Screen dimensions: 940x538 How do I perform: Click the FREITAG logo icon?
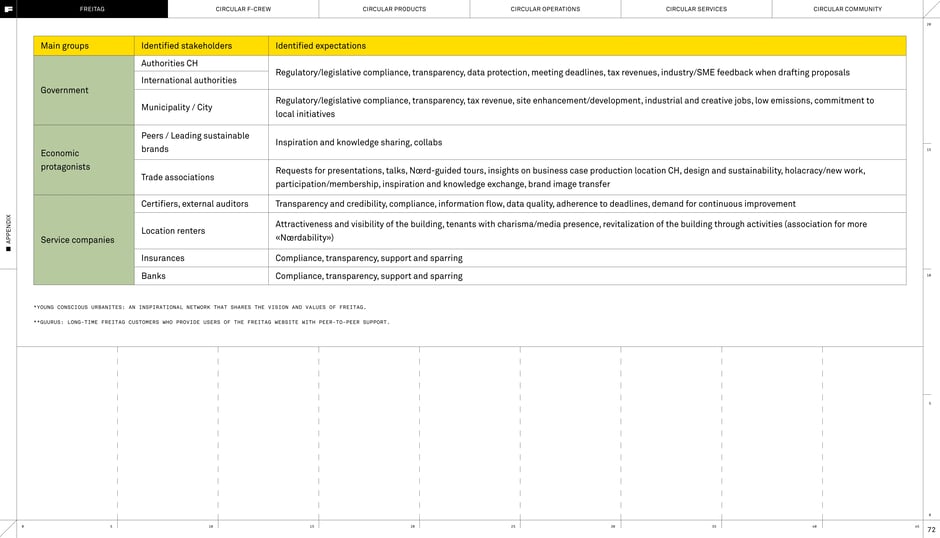[8, 9]
